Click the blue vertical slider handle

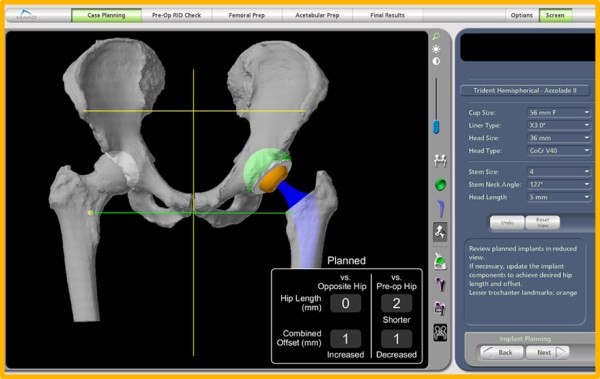click(x=436, y=127)
